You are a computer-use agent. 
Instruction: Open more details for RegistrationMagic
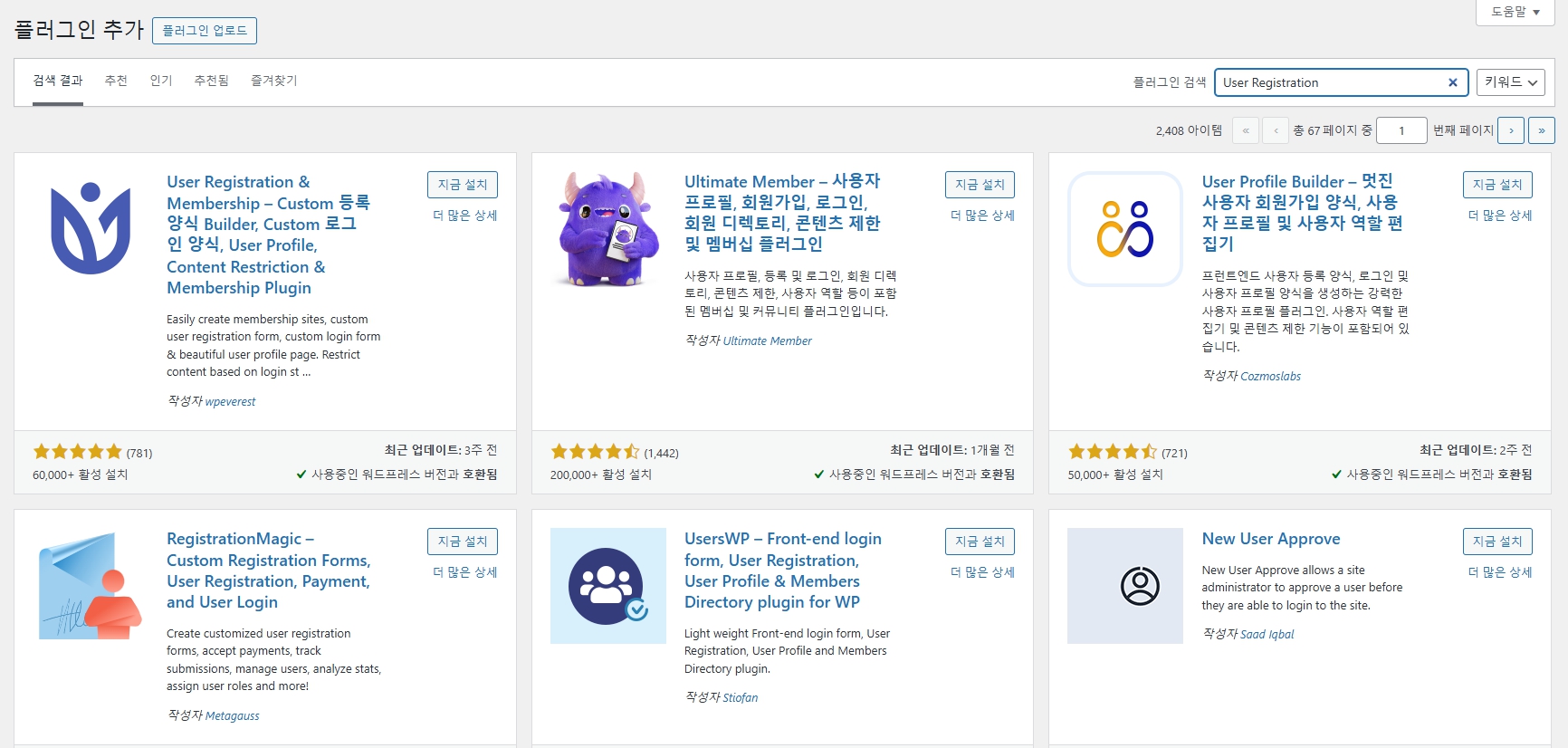[465, 572]
